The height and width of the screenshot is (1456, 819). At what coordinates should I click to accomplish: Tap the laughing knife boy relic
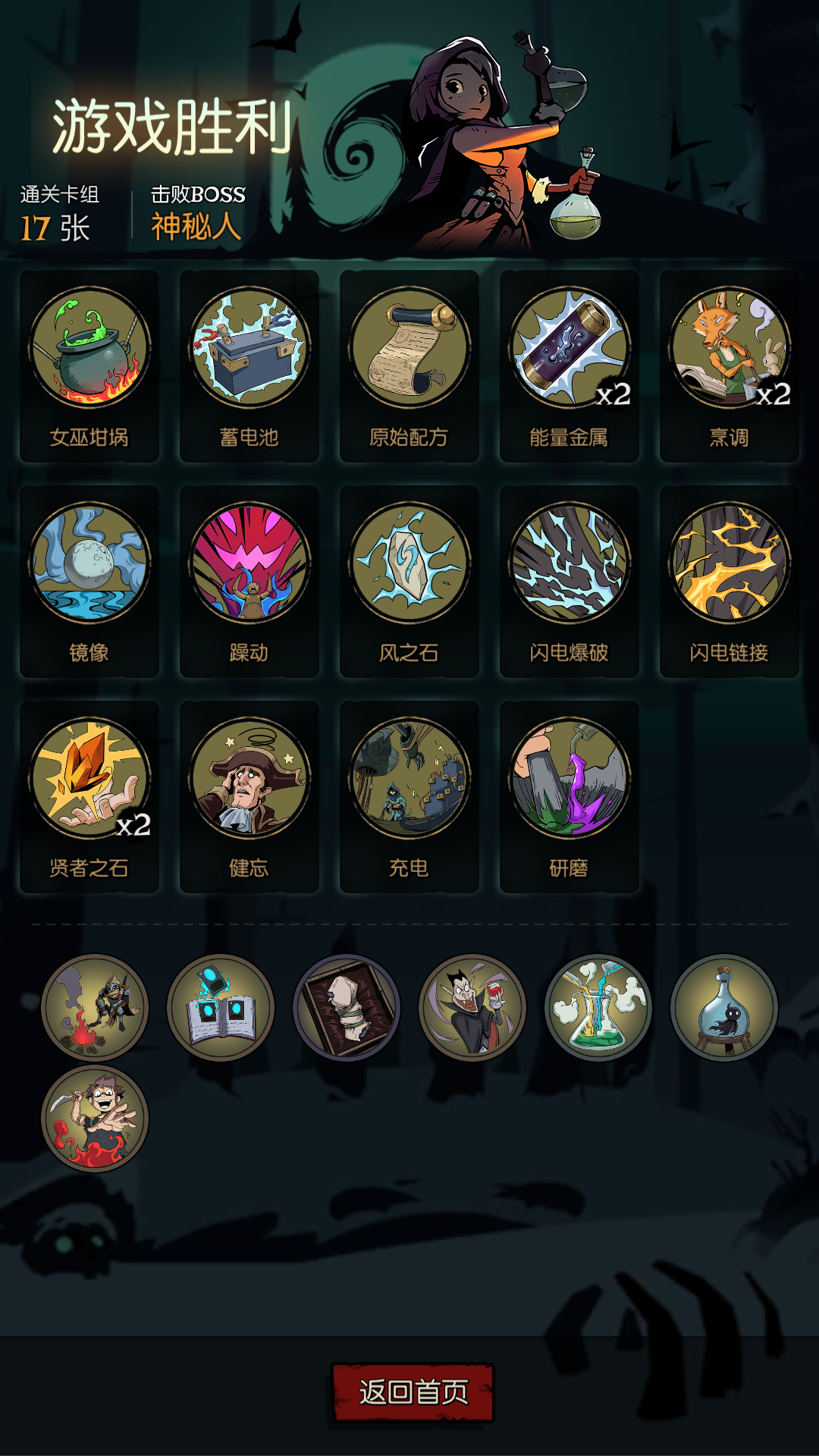point(95,1119)
